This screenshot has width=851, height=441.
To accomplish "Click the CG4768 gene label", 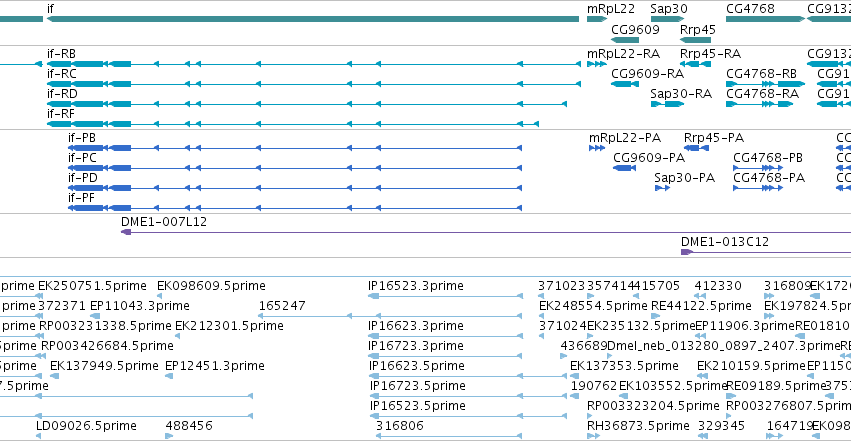I will point(750,9).
